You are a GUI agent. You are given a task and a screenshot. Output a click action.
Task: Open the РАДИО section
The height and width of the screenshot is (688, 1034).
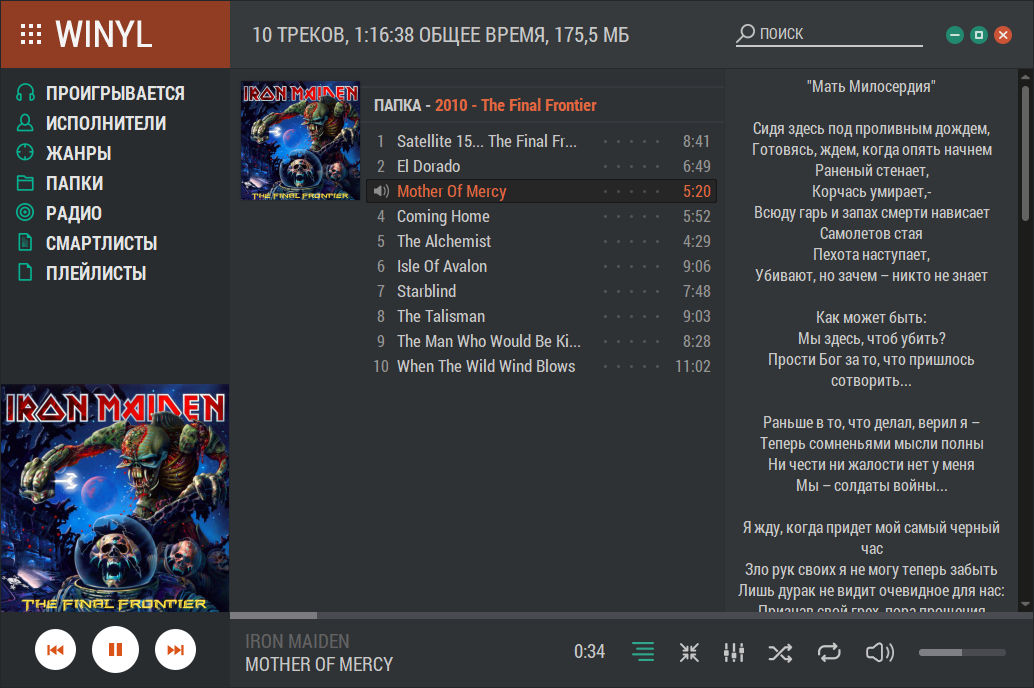pyautogui.click(x=74, y=213)
